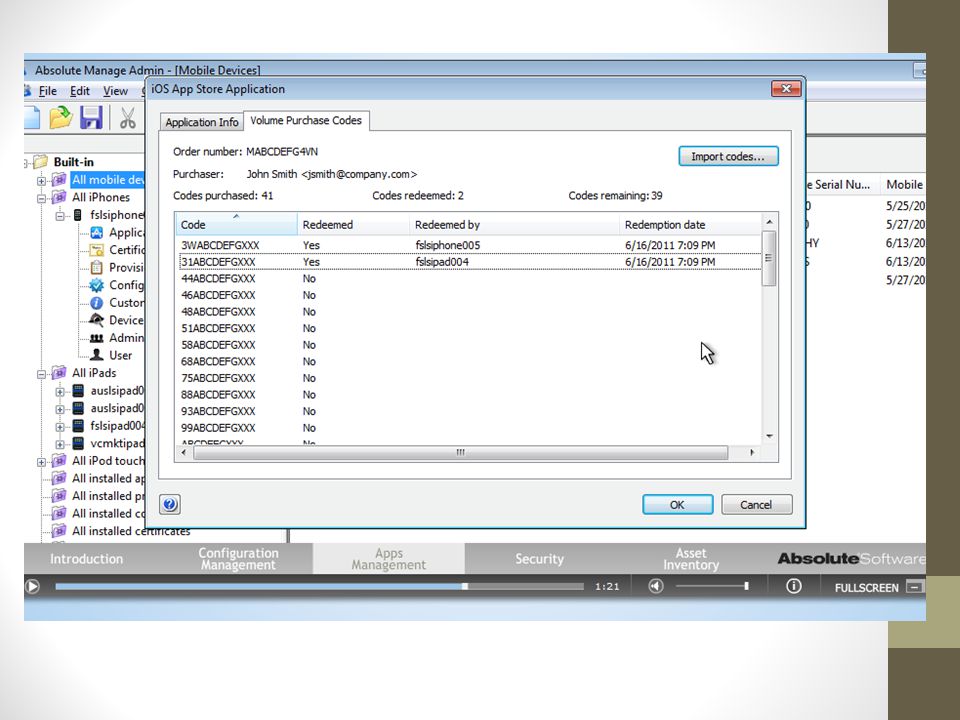
Task: Go to the Introduction video section
Action: [x=86, y=558]
